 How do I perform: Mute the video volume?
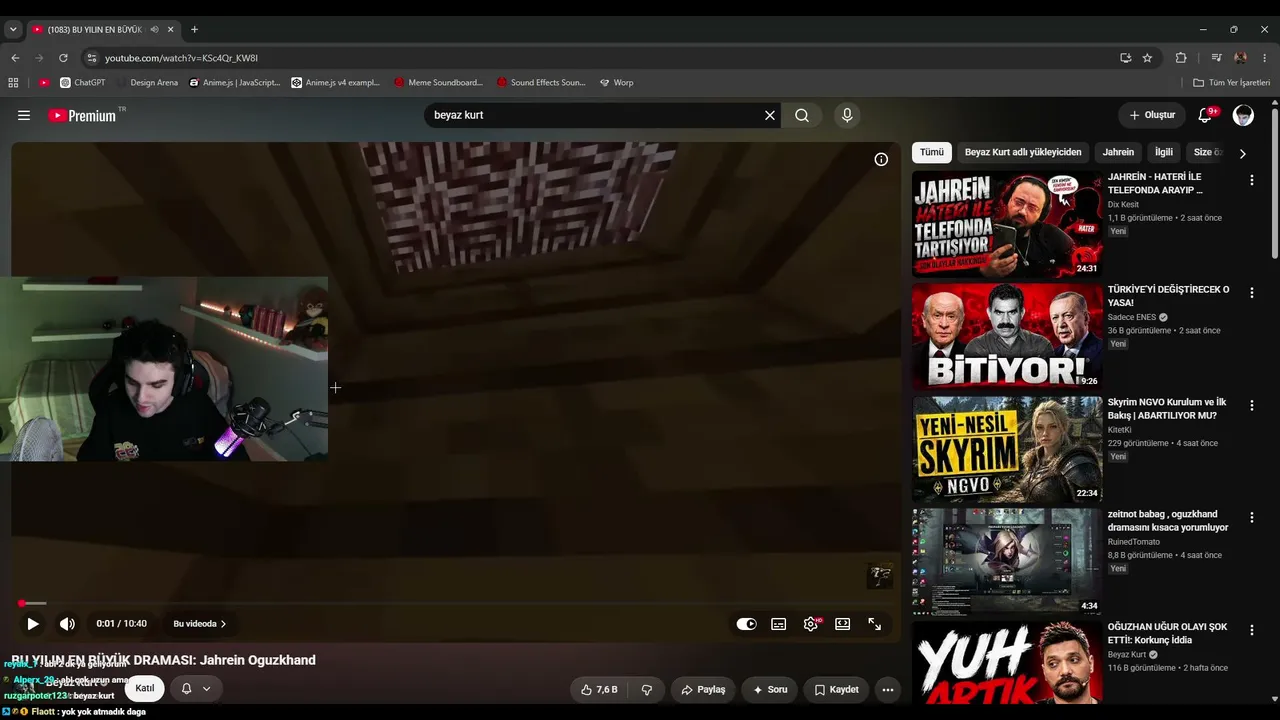(x=67, y=624)
